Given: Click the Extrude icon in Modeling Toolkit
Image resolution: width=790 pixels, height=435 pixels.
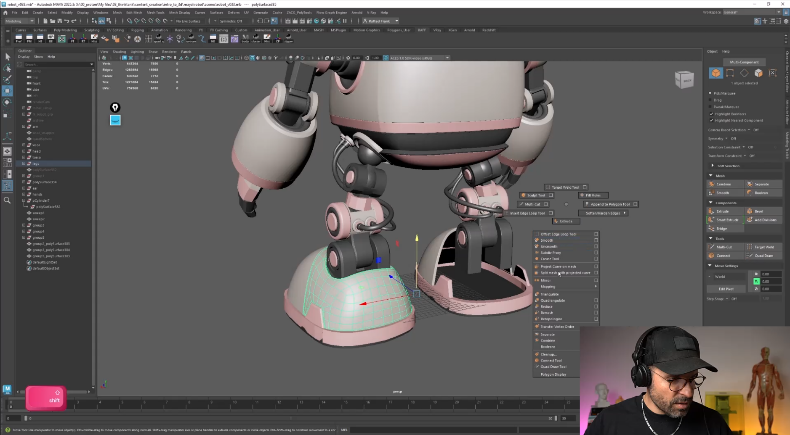Looking at the screenshot, I should pyautogui.click(x=712, y=211).
